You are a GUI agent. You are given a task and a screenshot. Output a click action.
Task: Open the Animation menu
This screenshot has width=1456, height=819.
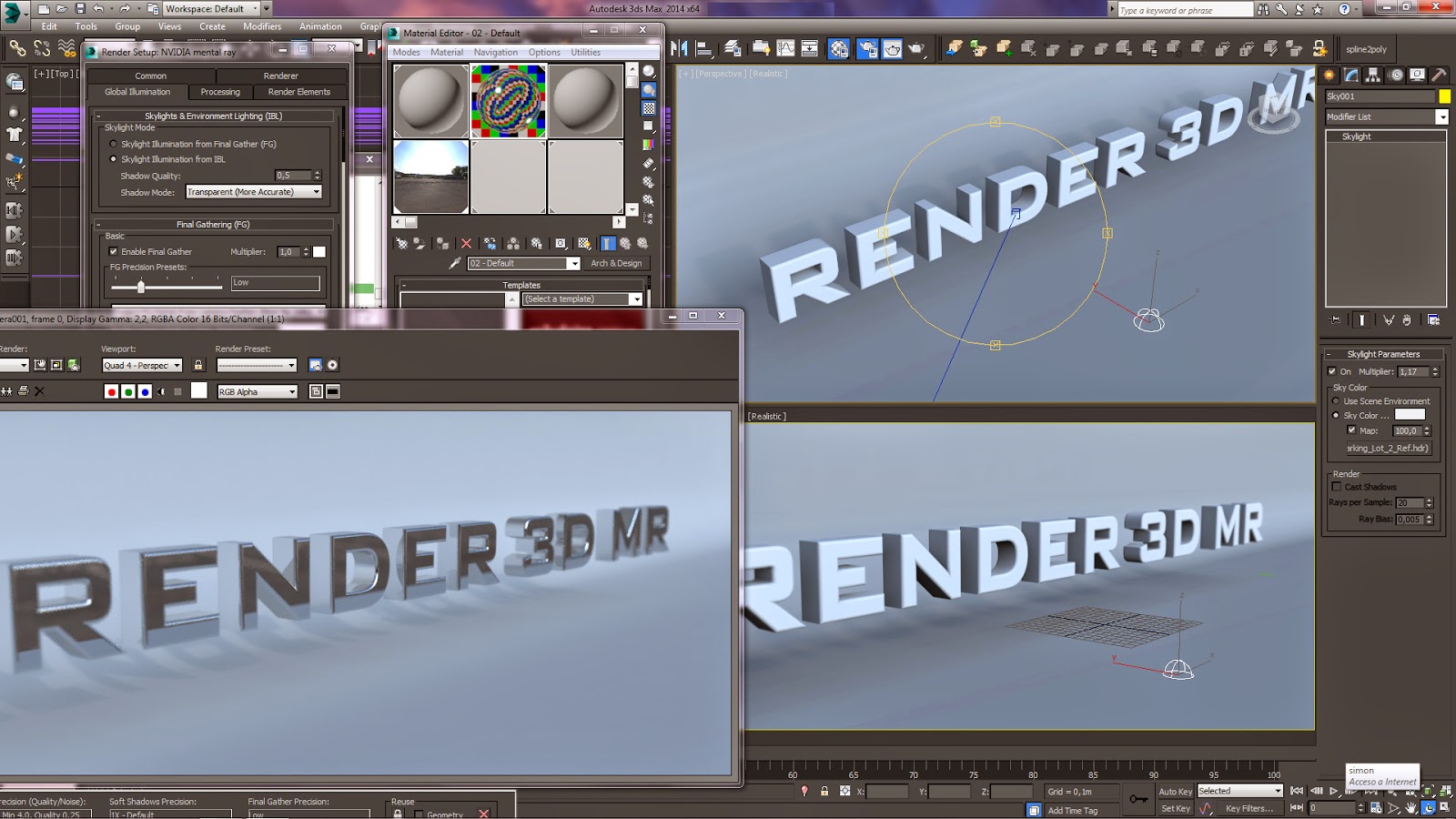[321, 26]
